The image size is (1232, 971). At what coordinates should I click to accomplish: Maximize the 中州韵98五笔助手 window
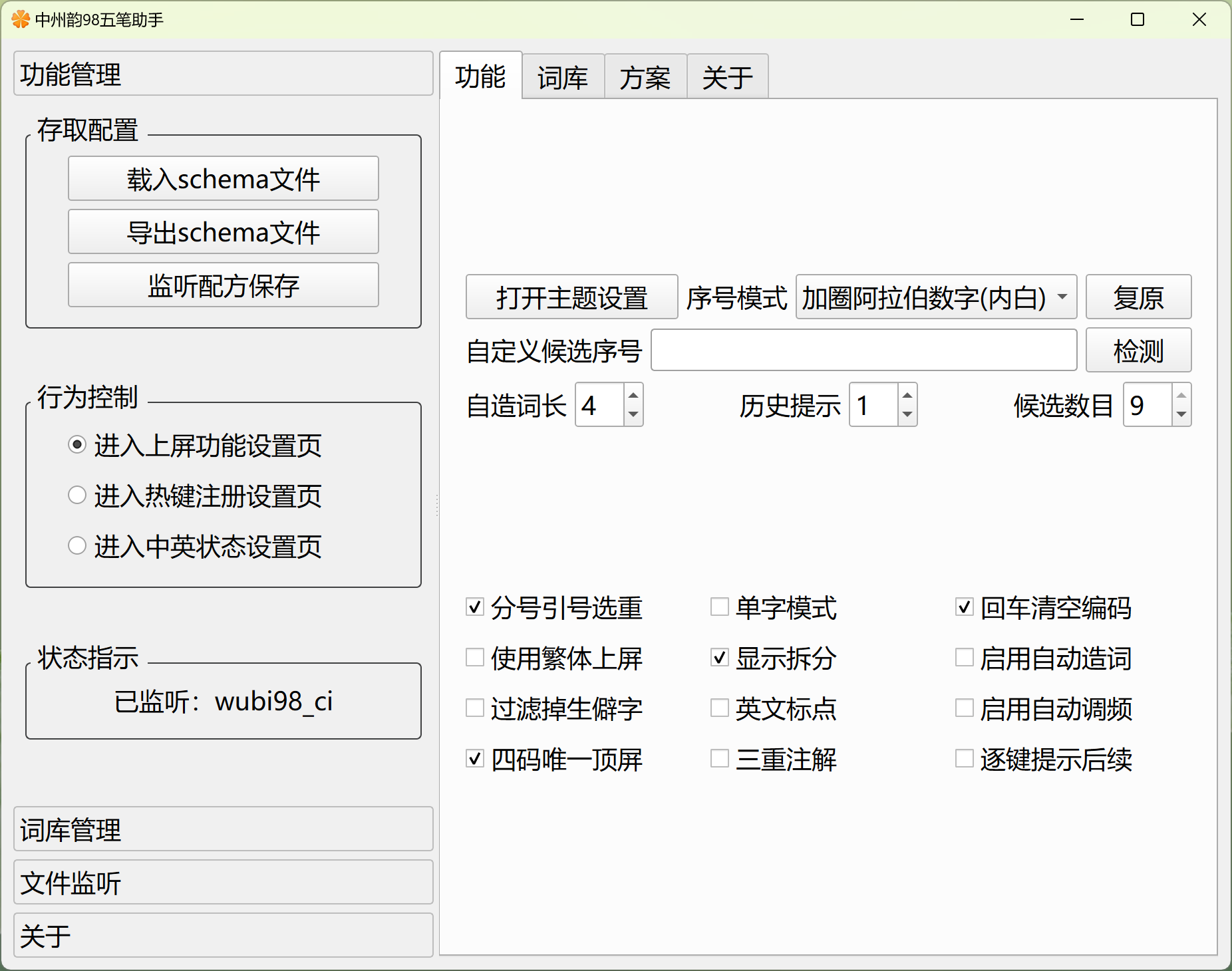pos(1138,19)
